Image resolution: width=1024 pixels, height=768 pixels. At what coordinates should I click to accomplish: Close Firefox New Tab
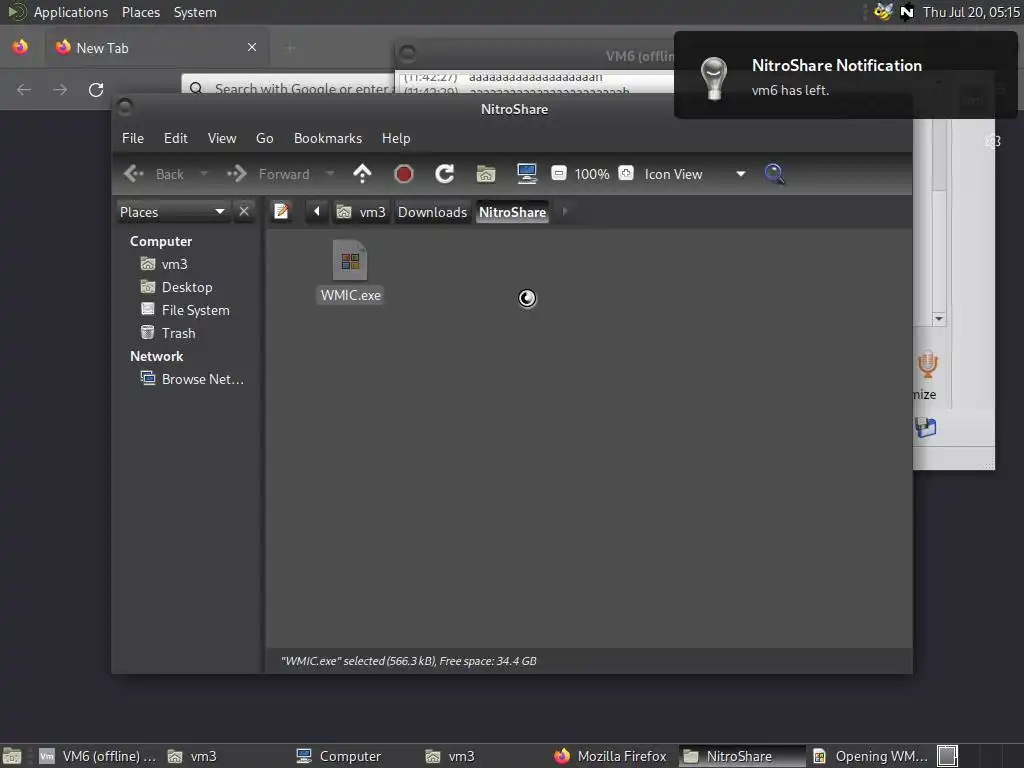[x=252, y=47]
